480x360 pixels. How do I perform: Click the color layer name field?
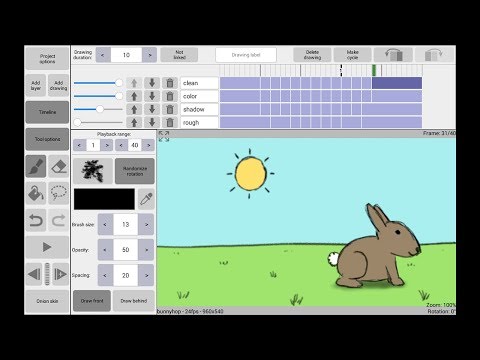coord(199,96)
